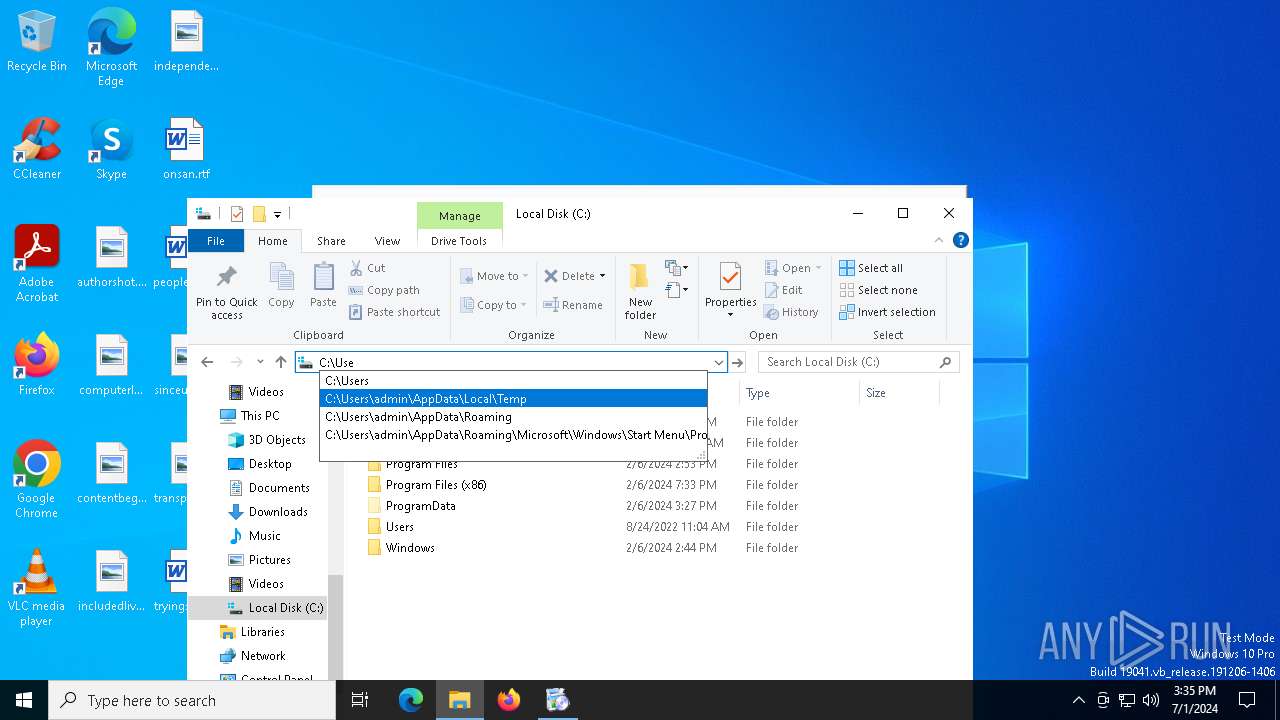The width and height of the screenshot is (1280, 720).
Task: Select Libraries in navigation pane
Action: pos(262,632)
